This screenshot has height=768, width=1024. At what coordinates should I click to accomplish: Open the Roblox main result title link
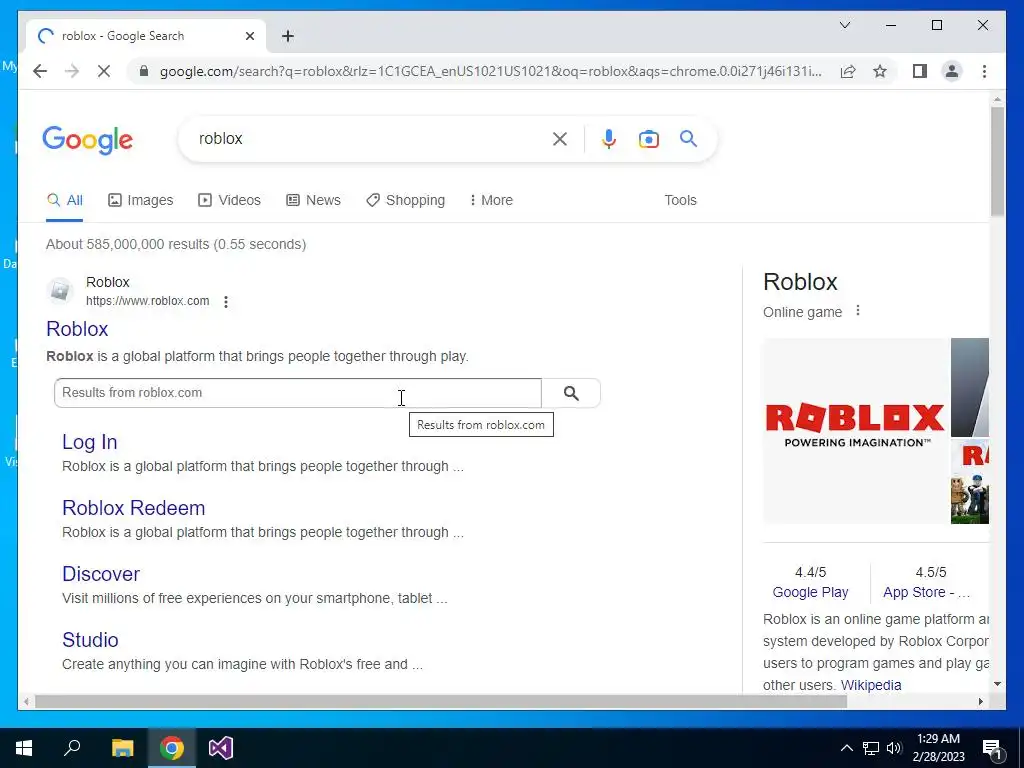(x=77, y=328)
